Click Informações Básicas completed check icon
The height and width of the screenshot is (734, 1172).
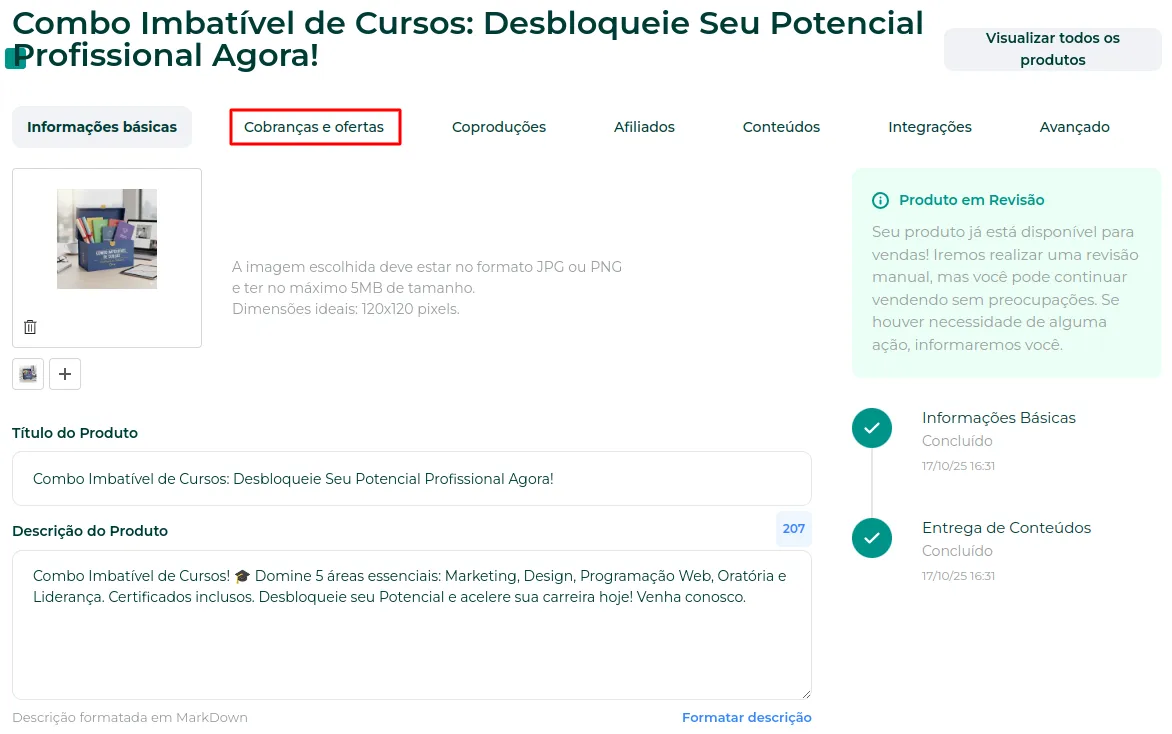[x=872, y=428]
